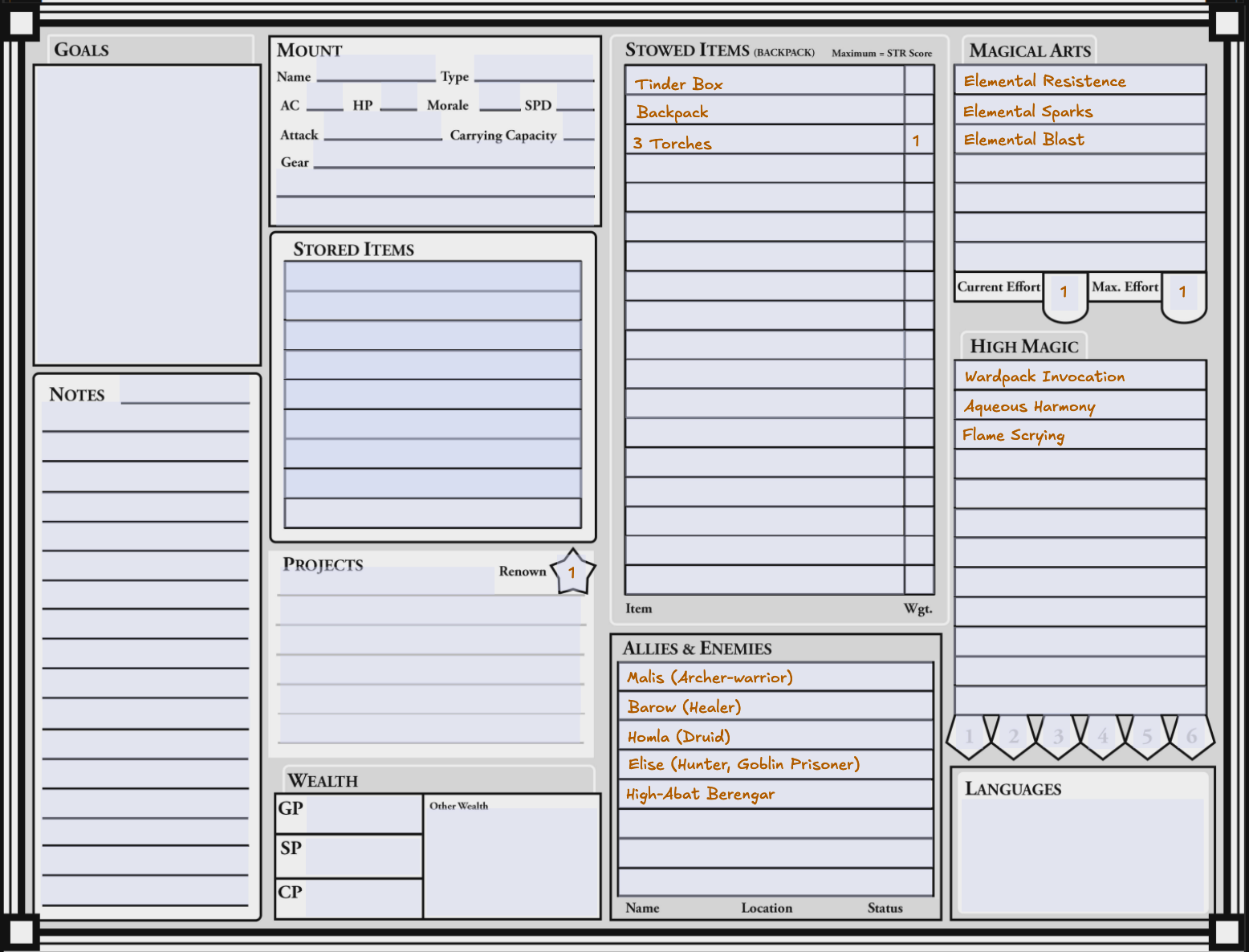Click the 3 Torches weight cell
This screenshot has height=952, width=1249.
(x=918, y=140)
